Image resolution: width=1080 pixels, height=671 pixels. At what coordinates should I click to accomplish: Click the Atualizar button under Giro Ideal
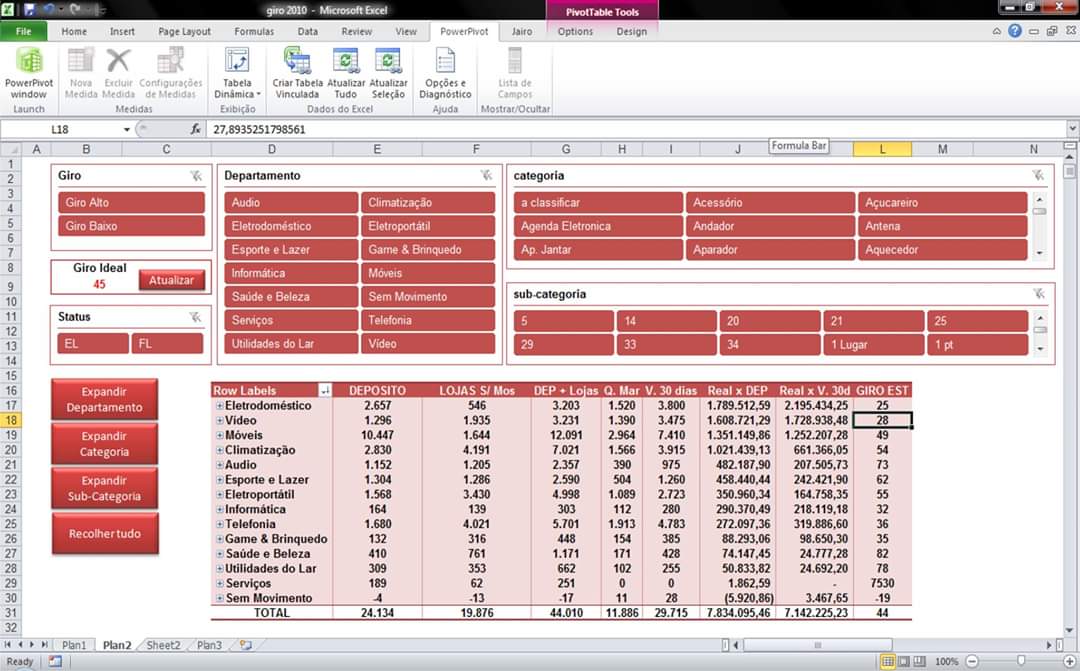point(172,280)
